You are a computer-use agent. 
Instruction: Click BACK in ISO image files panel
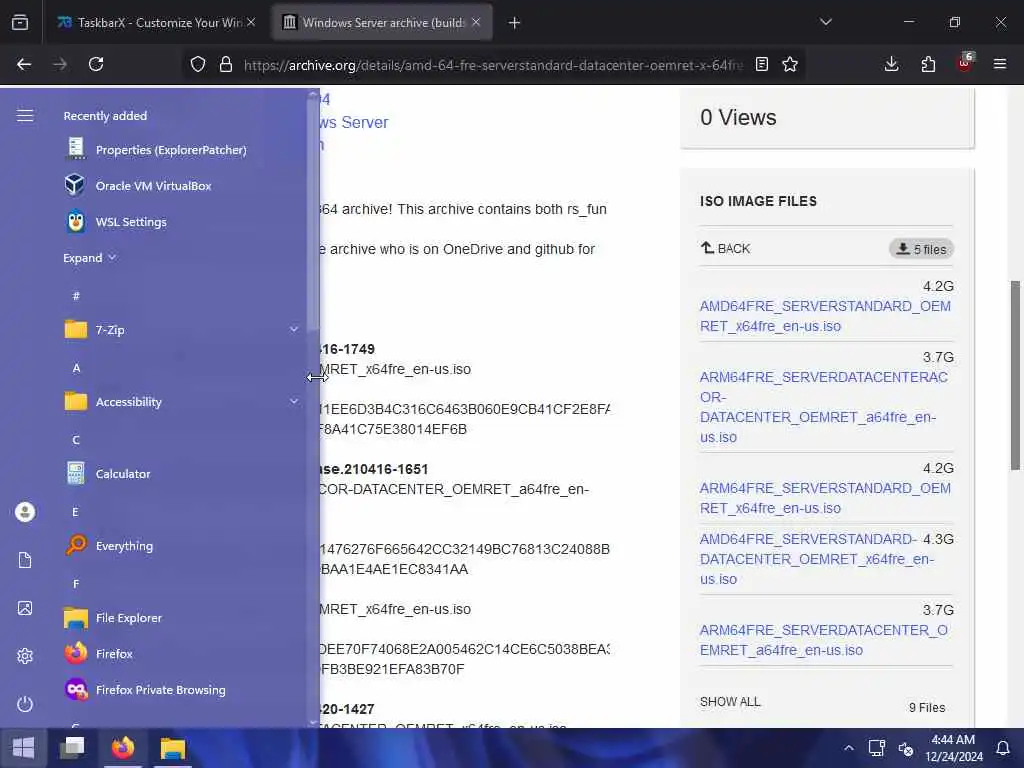tap(726, 248)
